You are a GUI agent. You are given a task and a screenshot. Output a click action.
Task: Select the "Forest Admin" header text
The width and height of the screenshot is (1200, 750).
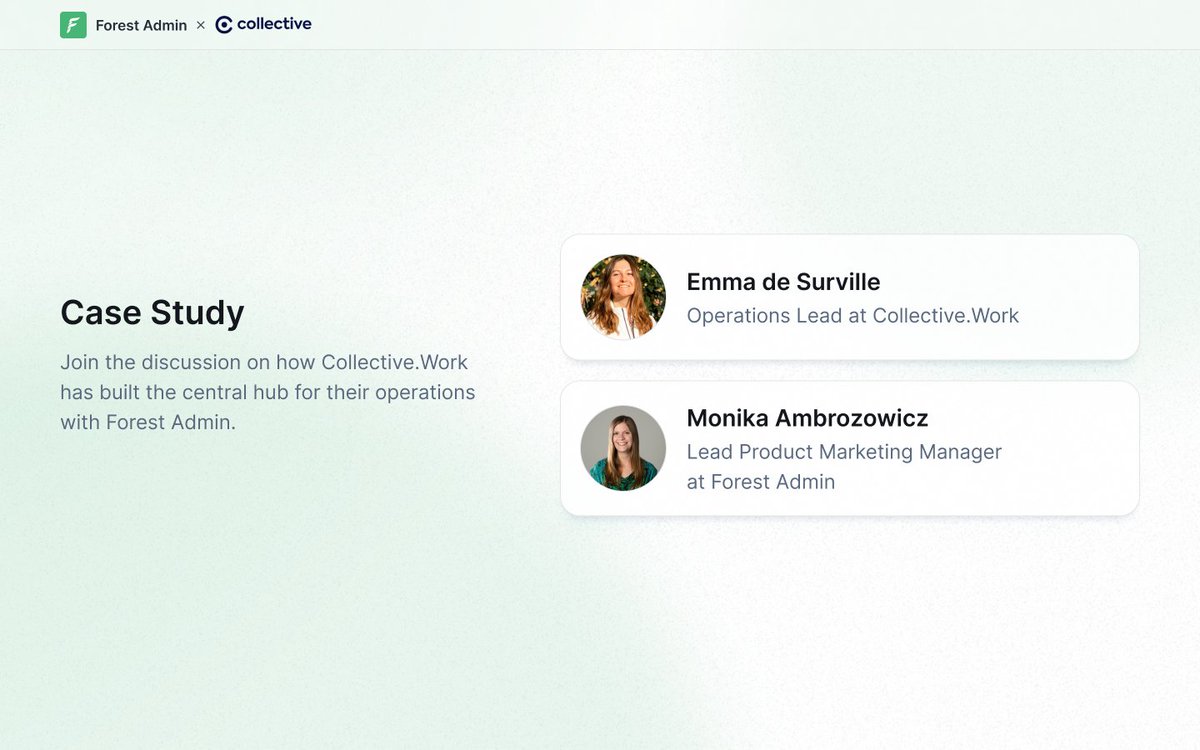click(141, 25)
